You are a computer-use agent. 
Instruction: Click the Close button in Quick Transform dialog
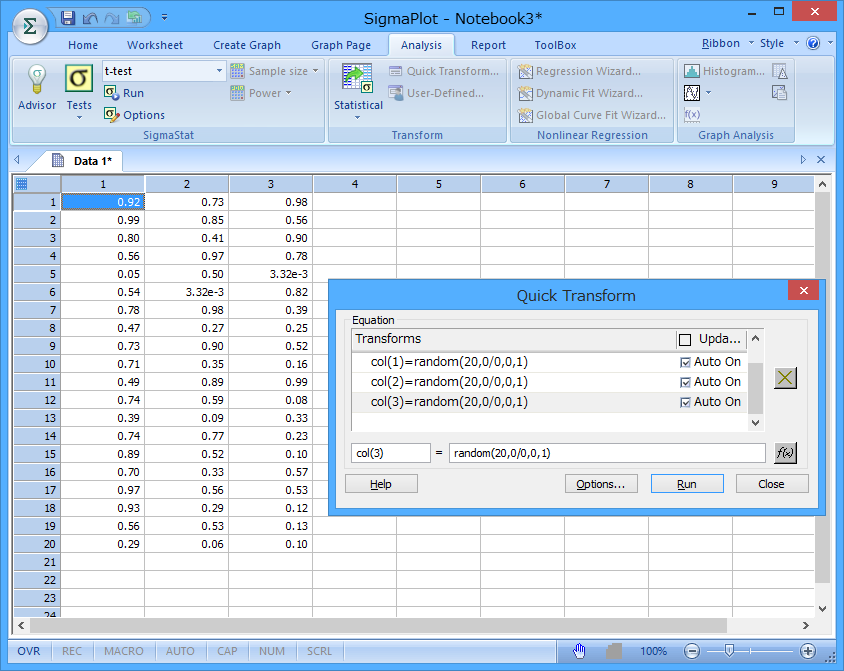(772, 484)
